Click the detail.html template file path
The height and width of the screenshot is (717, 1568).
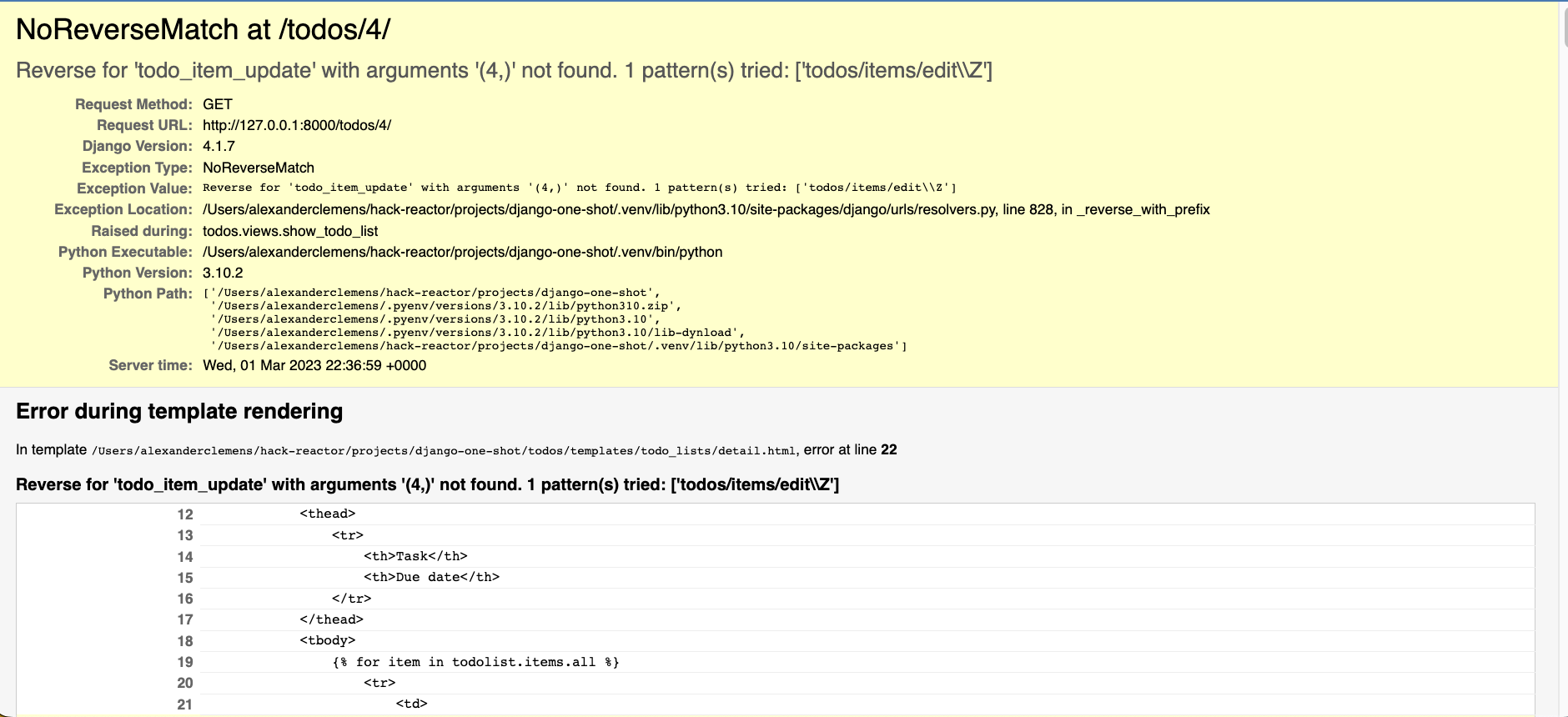click(x=443, y=451)
